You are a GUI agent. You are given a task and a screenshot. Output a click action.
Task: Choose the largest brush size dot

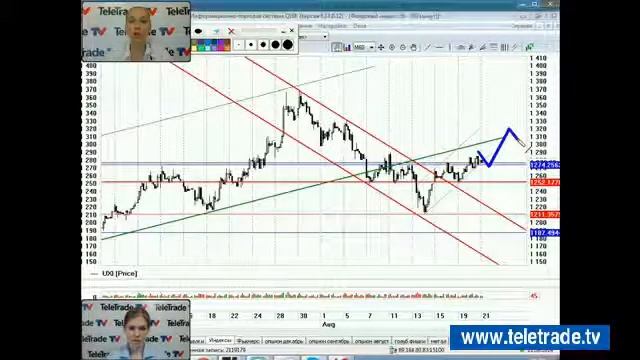click(x=288, y=45)
